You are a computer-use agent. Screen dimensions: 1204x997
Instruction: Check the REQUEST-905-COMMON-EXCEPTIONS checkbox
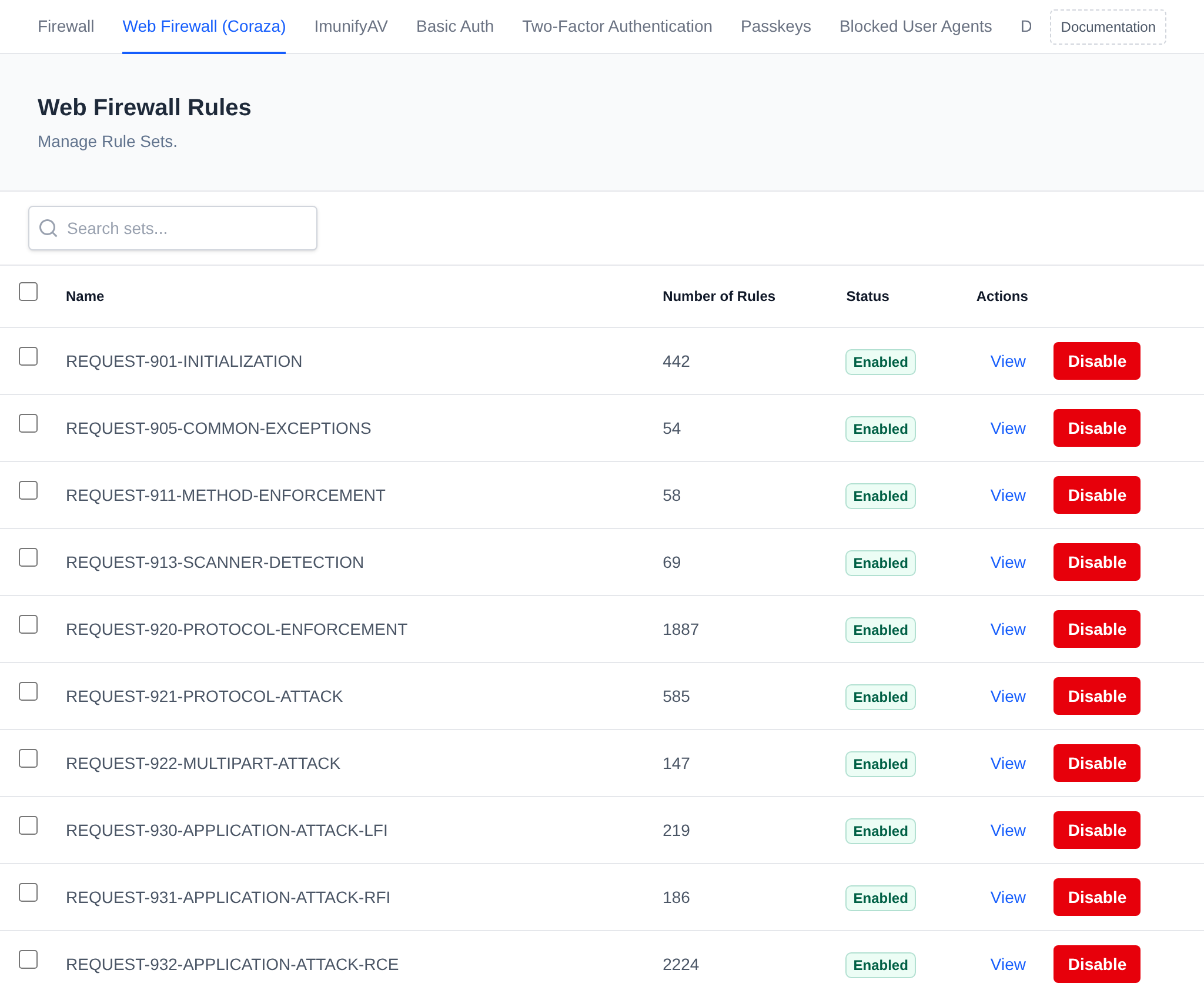[x=28, y=423]
